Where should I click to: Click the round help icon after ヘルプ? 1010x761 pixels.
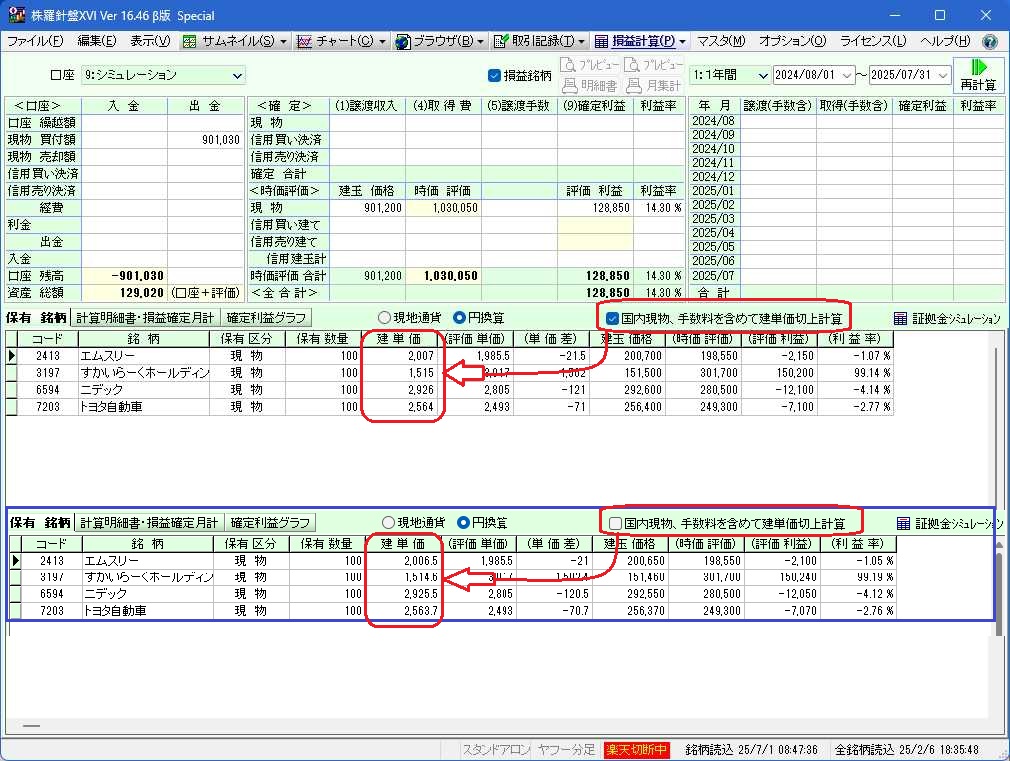(990, 42)
